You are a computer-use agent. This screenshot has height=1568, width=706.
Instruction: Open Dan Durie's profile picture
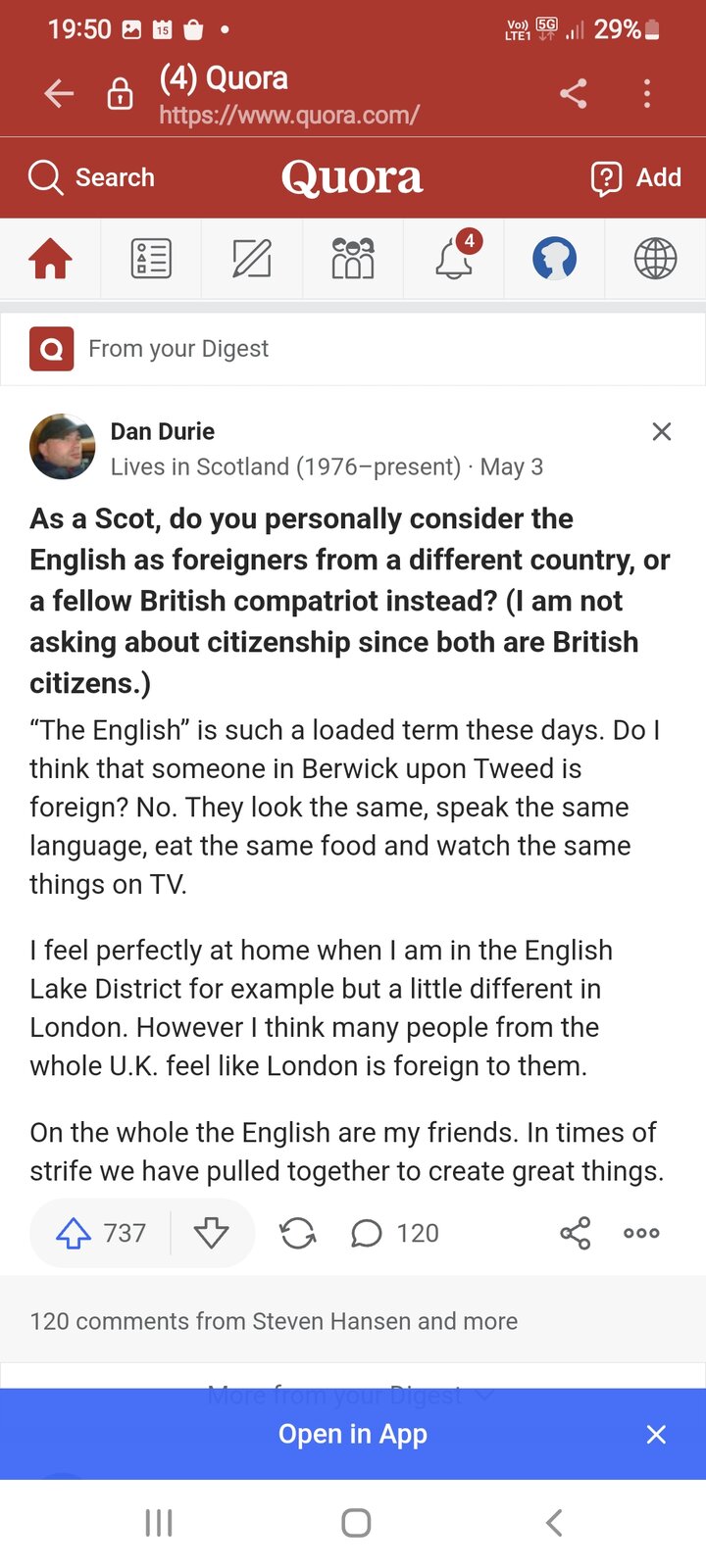pyautogui.click(x=63, y=447)
